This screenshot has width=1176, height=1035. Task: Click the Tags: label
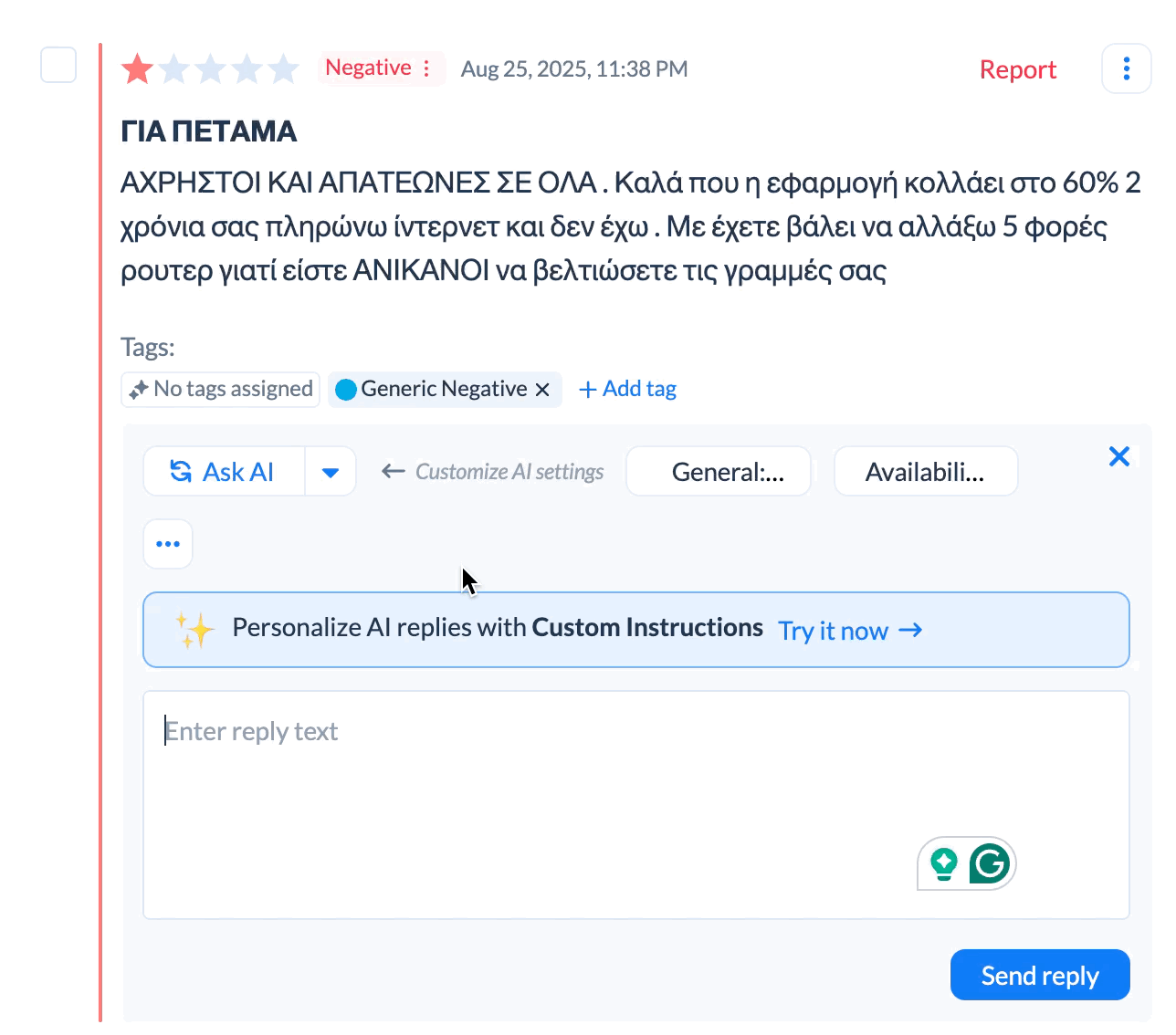click(x=147, y=347)
